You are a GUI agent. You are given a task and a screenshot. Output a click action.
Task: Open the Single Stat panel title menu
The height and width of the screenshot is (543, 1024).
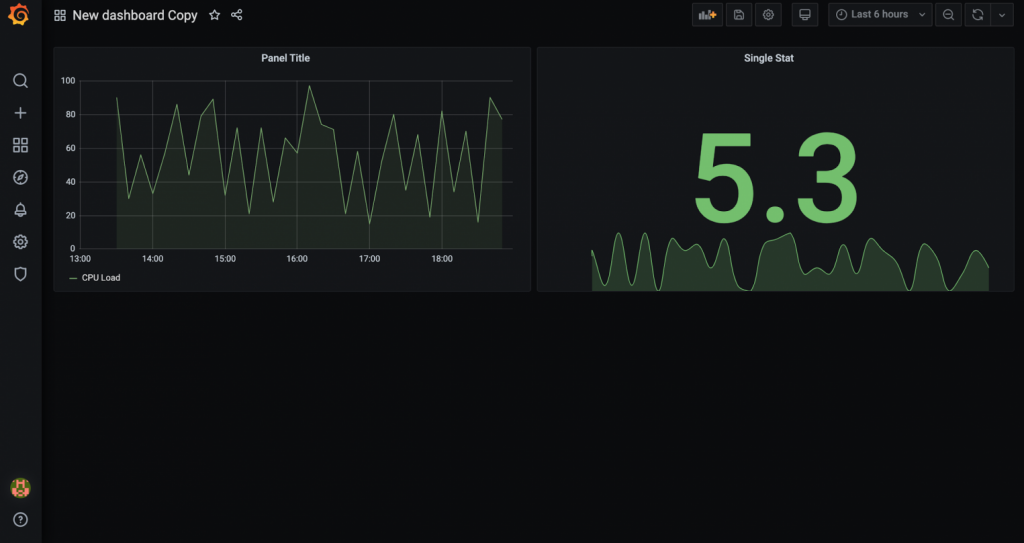pyautogui.click(x=768, y=58)
